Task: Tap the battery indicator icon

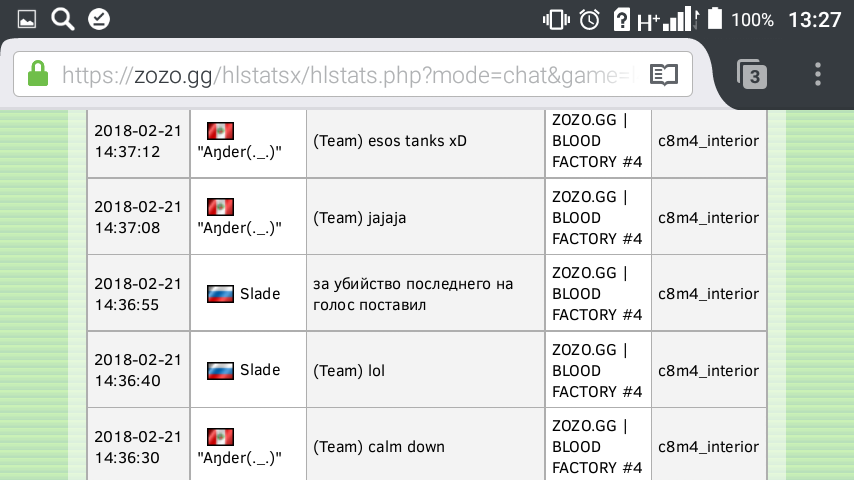Action: [715, 19]
